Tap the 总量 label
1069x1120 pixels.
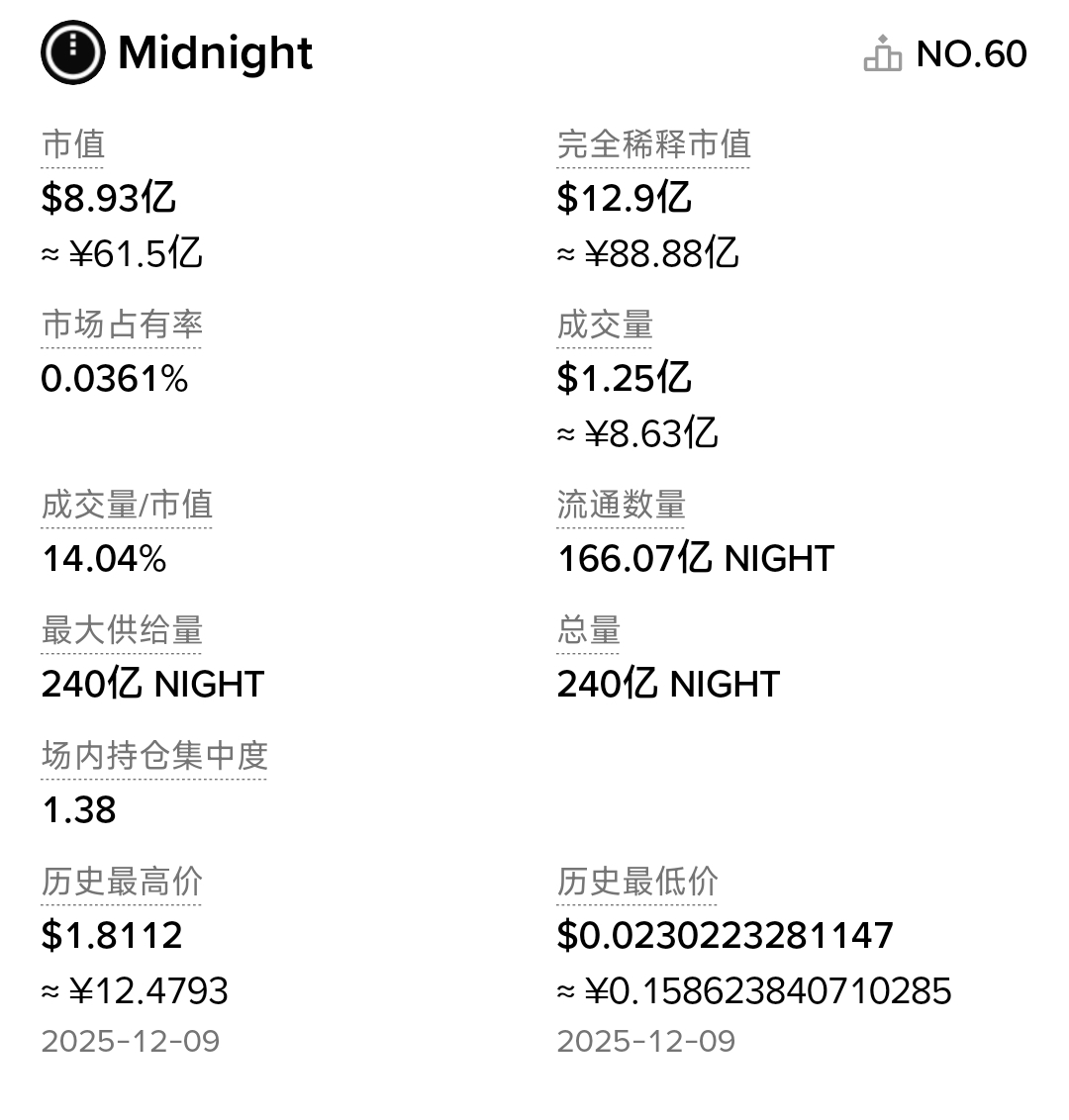[x=588, y=630]
